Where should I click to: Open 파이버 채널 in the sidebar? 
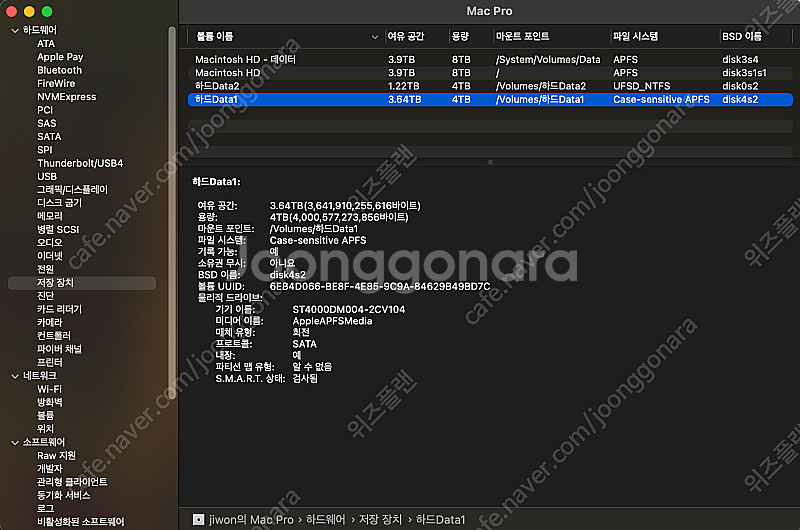coord(59,349)
